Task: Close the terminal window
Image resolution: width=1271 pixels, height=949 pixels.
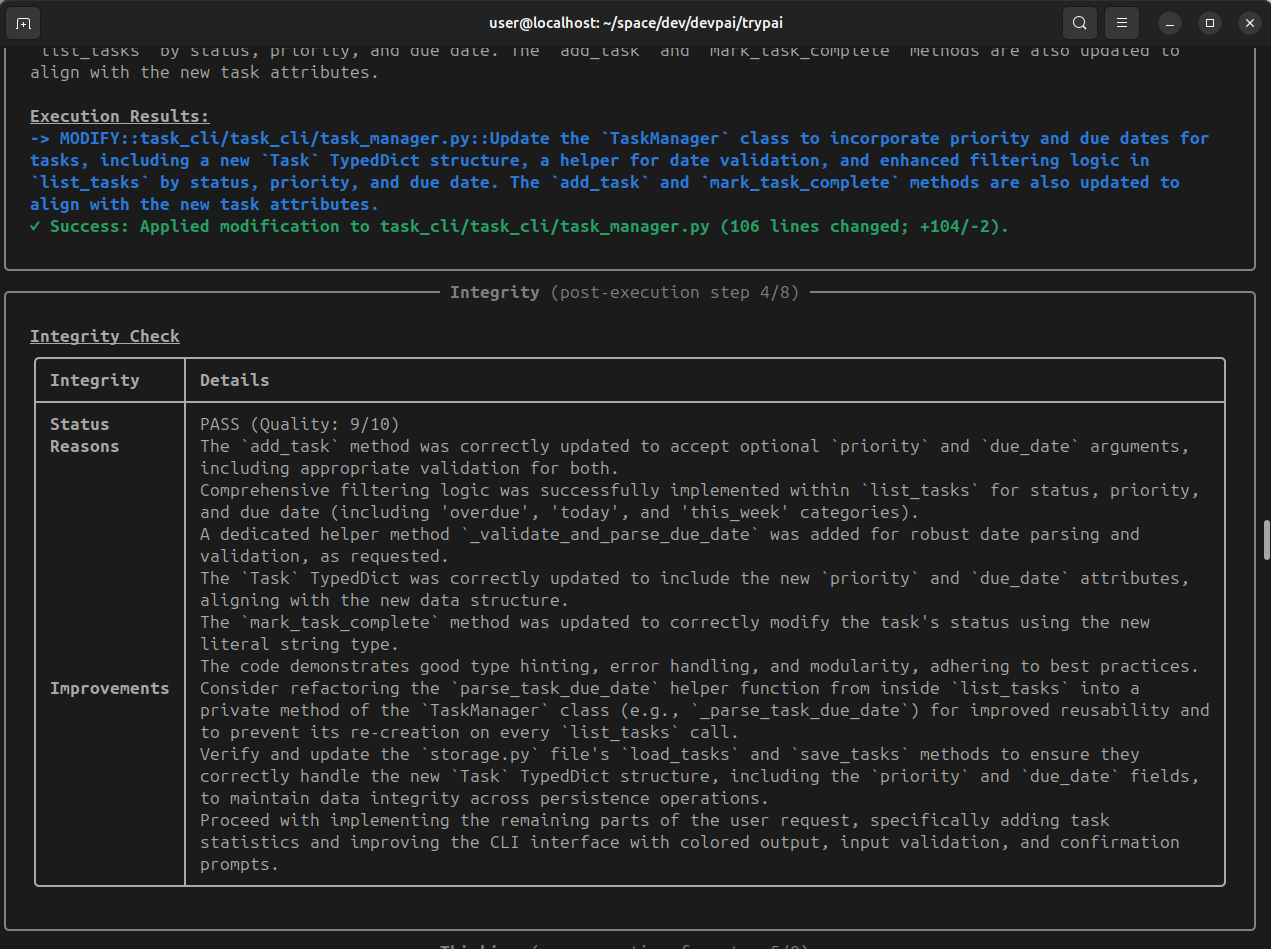Action: [1248, 22]
